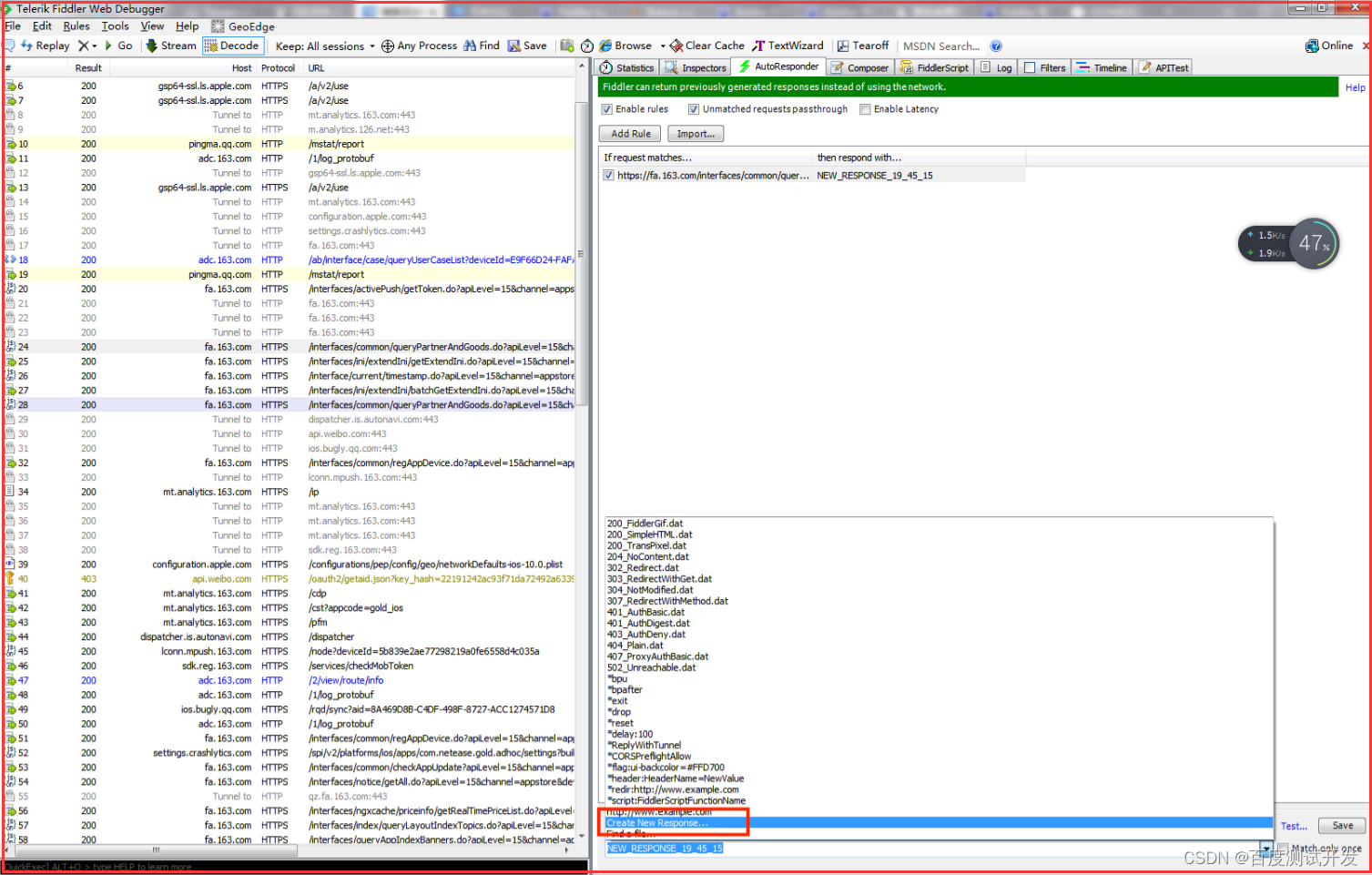Click the Test... link

pyautogui.click(x=1294, y=827)
